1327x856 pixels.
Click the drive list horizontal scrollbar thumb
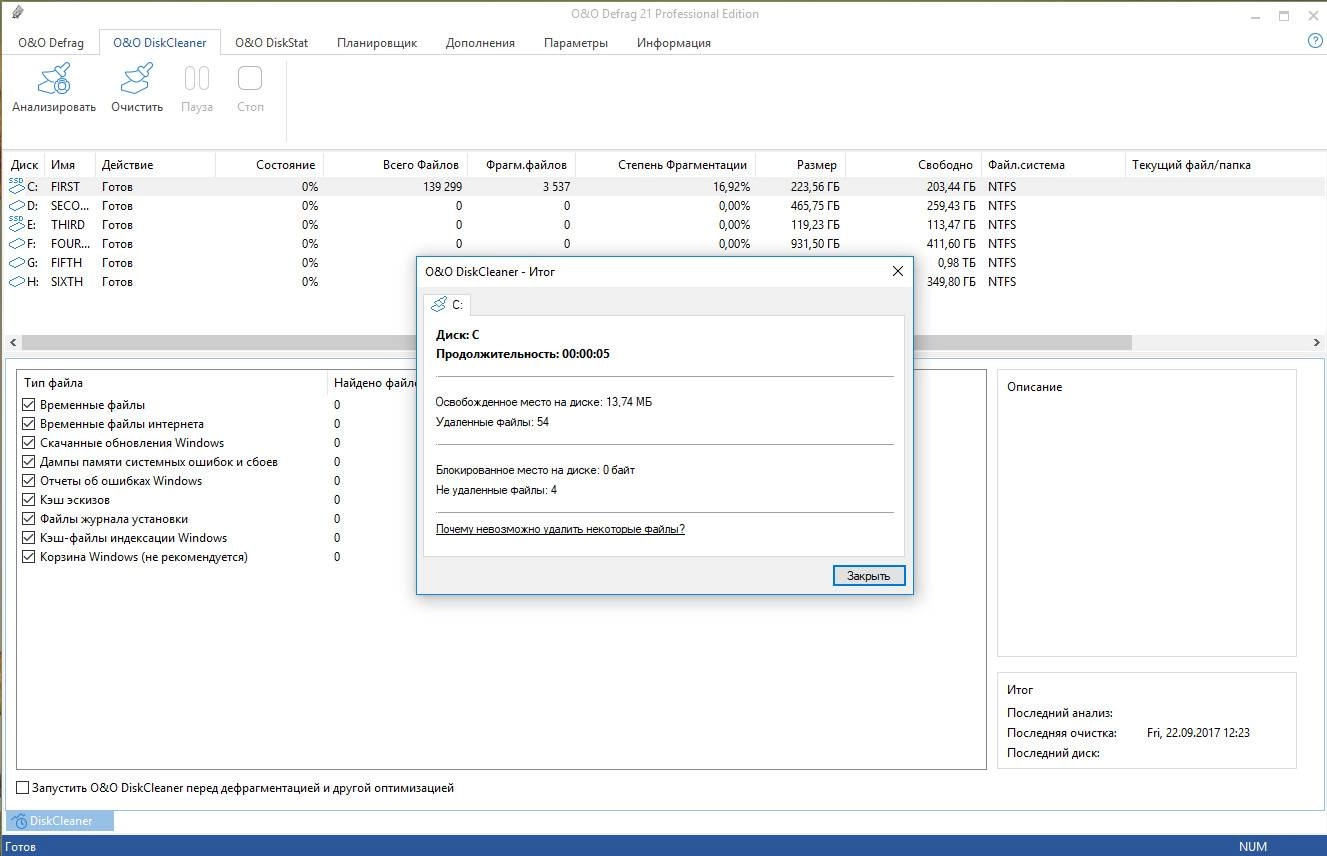tap(576, 342)
